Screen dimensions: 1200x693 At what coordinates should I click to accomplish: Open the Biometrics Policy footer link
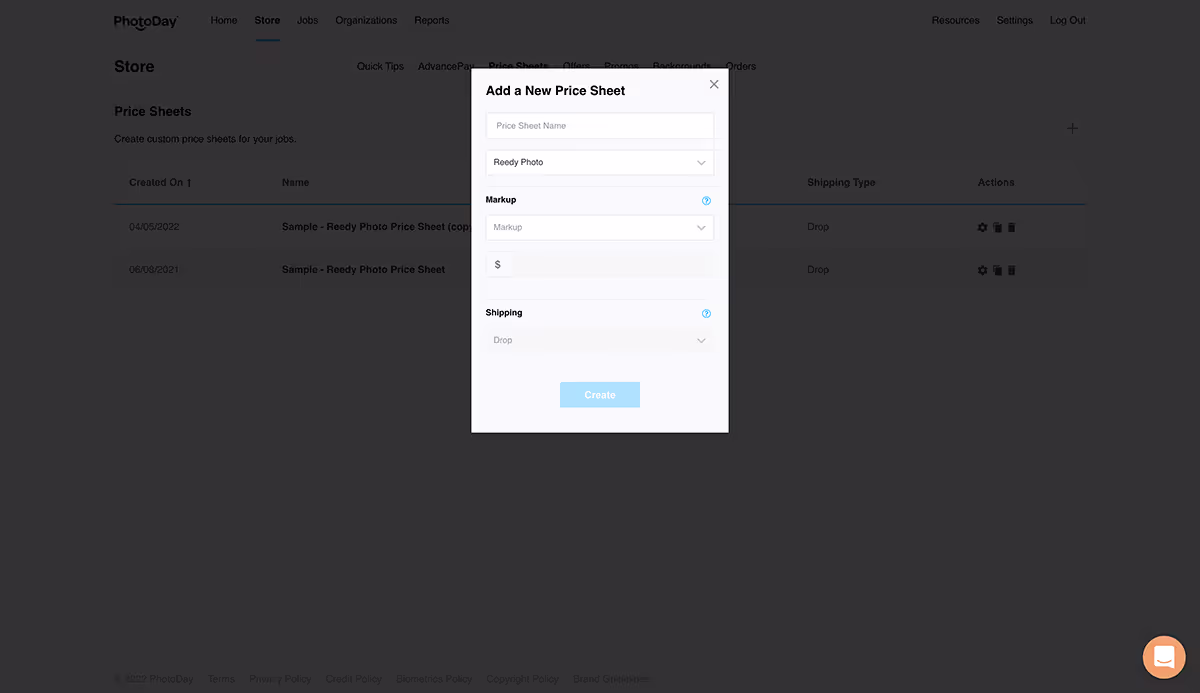(434, 679)
